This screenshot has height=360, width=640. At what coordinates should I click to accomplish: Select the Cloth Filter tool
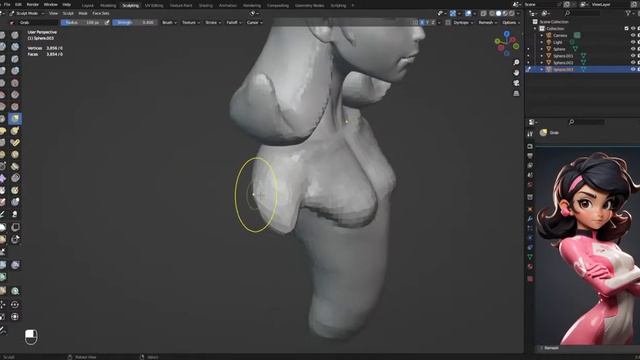15,264
